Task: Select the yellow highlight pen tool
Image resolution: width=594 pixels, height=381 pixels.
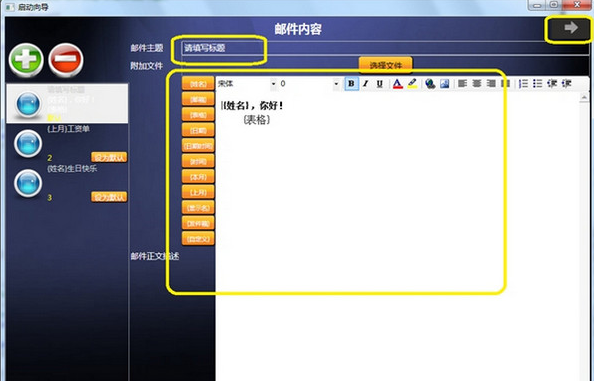Action: coord(412,83)
